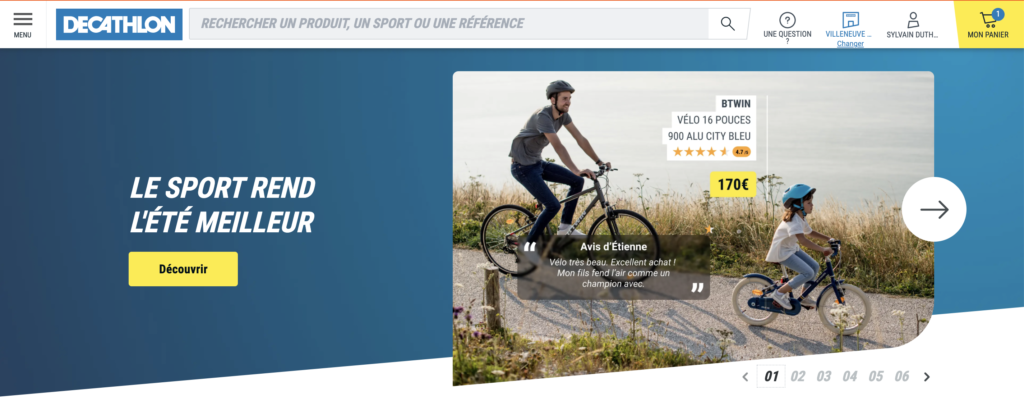Jump to slide 06 in pagination
This screenshot has width=1024, height=410.
point(901,376)
